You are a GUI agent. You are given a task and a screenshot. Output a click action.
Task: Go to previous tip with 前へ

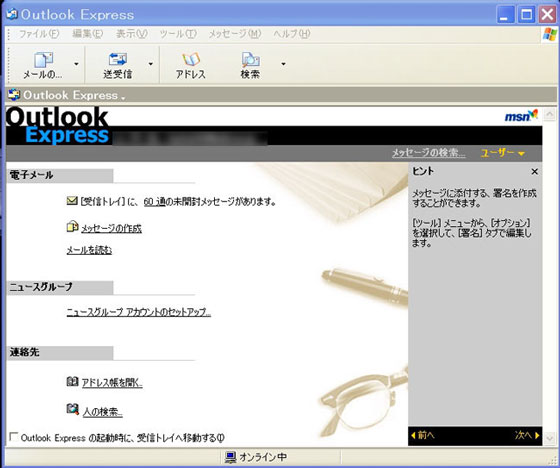423,435
